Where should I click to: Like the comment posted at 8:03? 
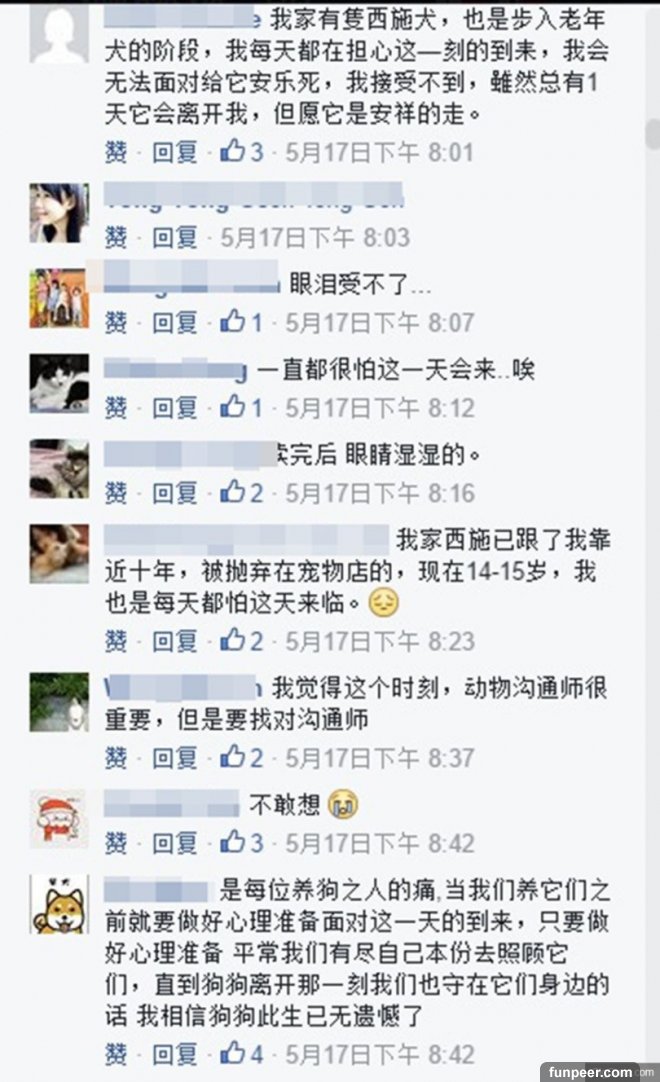pyautogui.click(x=116, y=237)
